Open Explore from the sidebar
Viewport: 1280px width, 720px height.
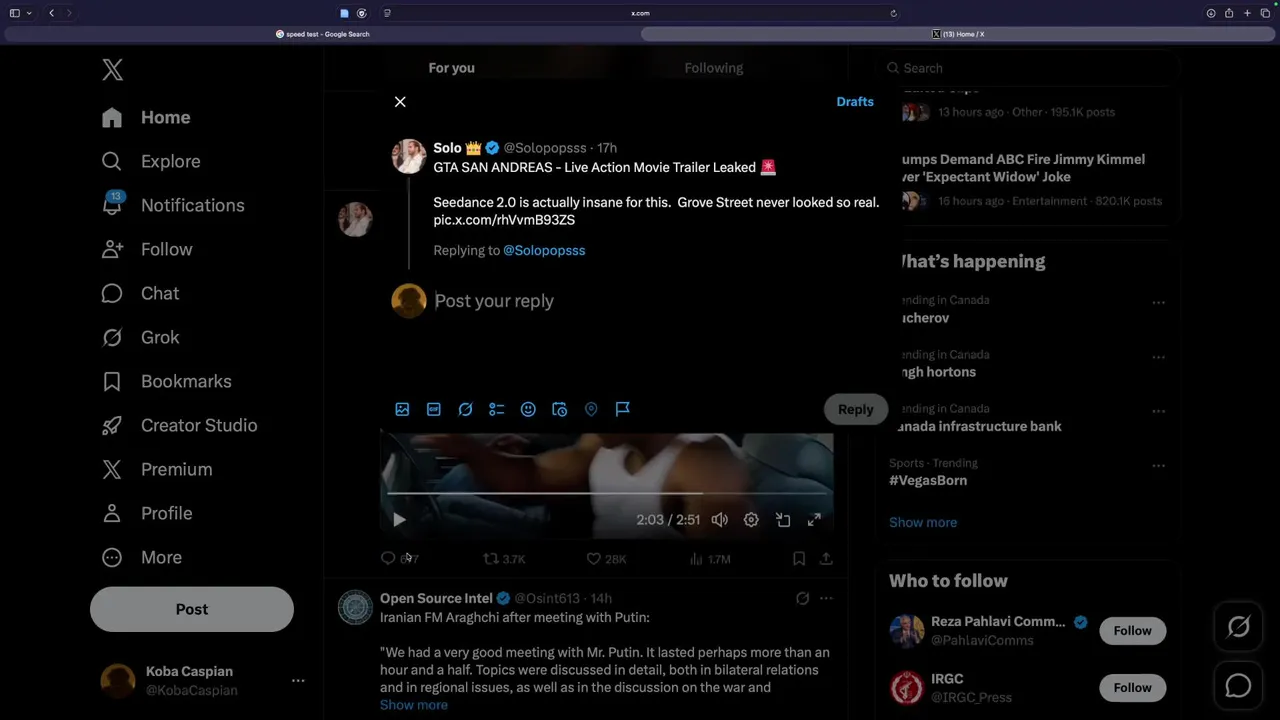coord(151,161)
